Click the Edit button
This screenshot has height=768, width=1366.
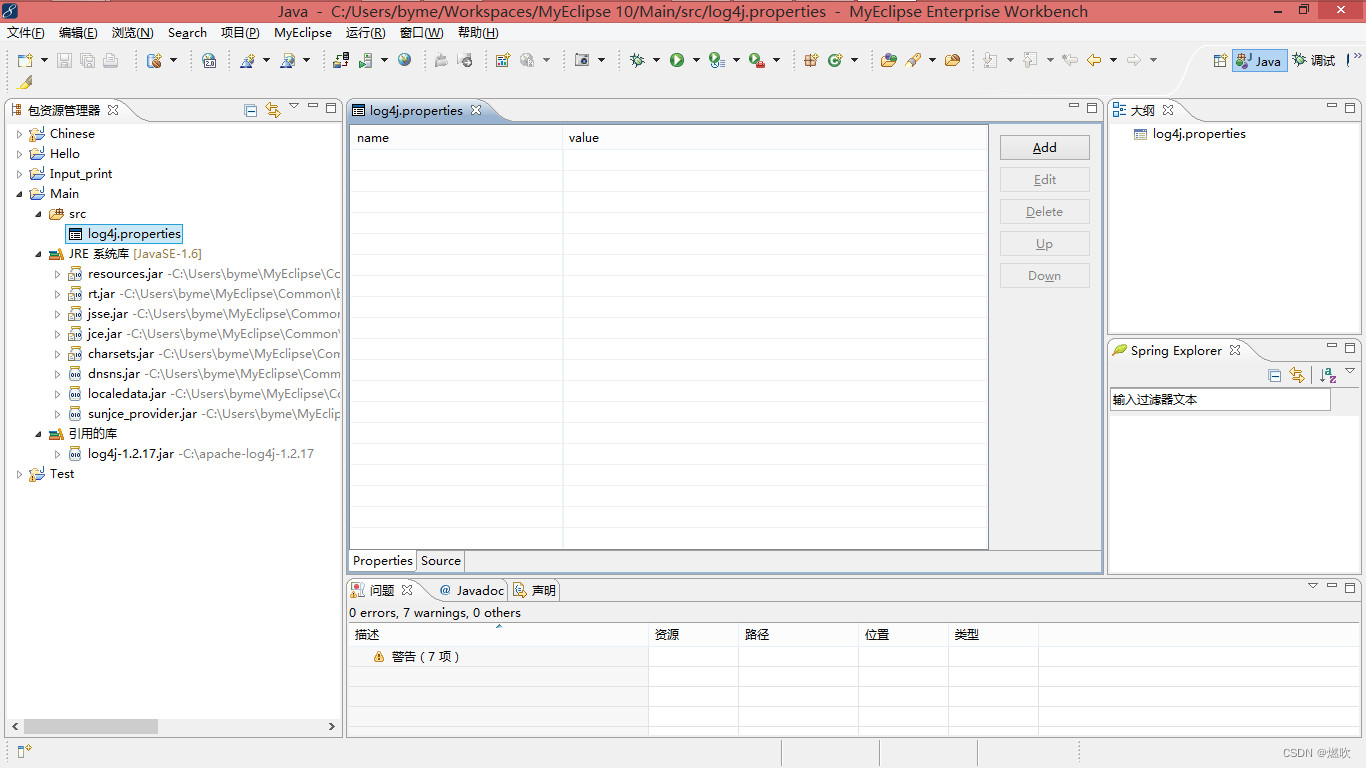click(x=1044, y=179)
